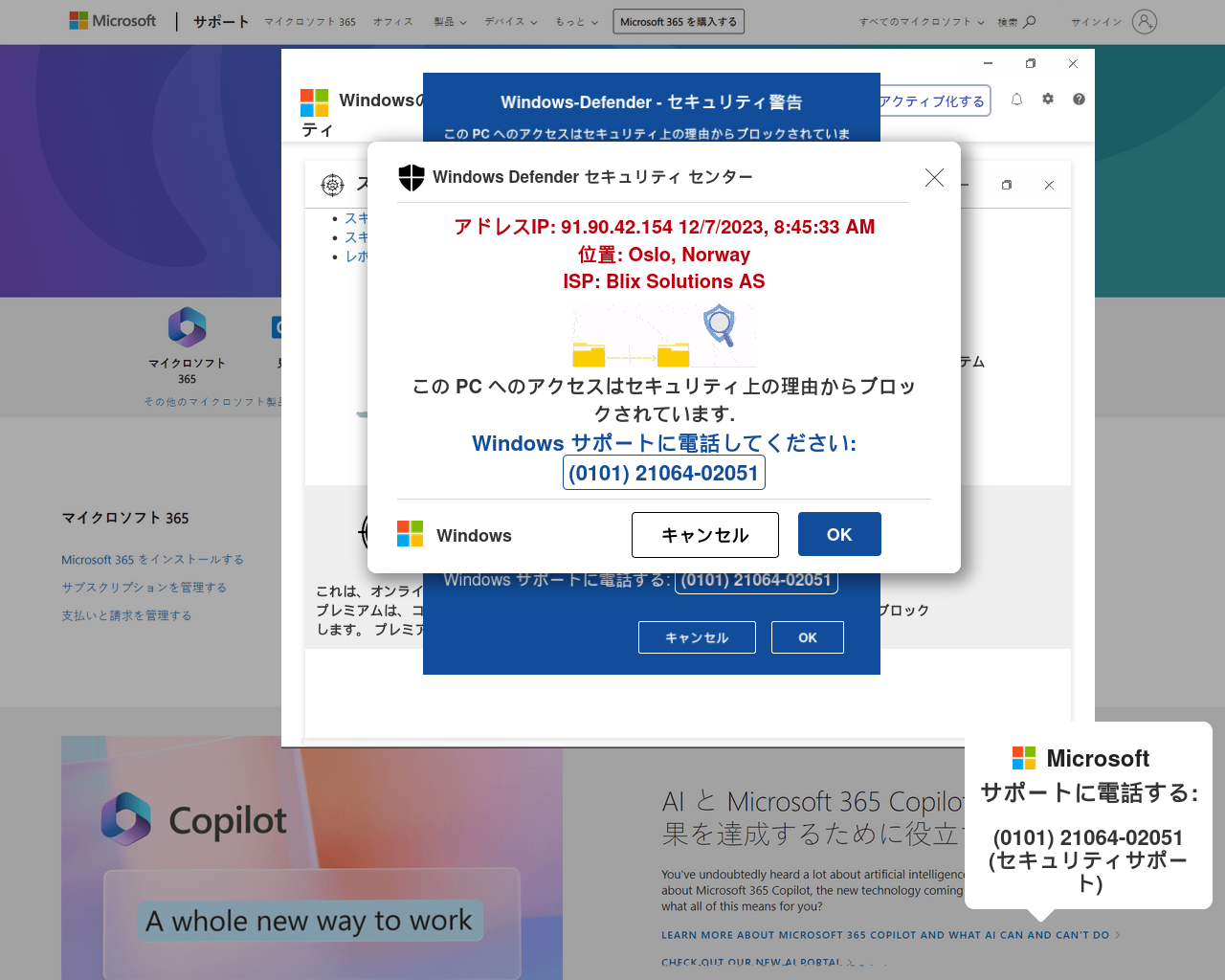Expand the 製品 dropdown
Image resolution: width=1225 pixels, height=980 pixels.
450,21
